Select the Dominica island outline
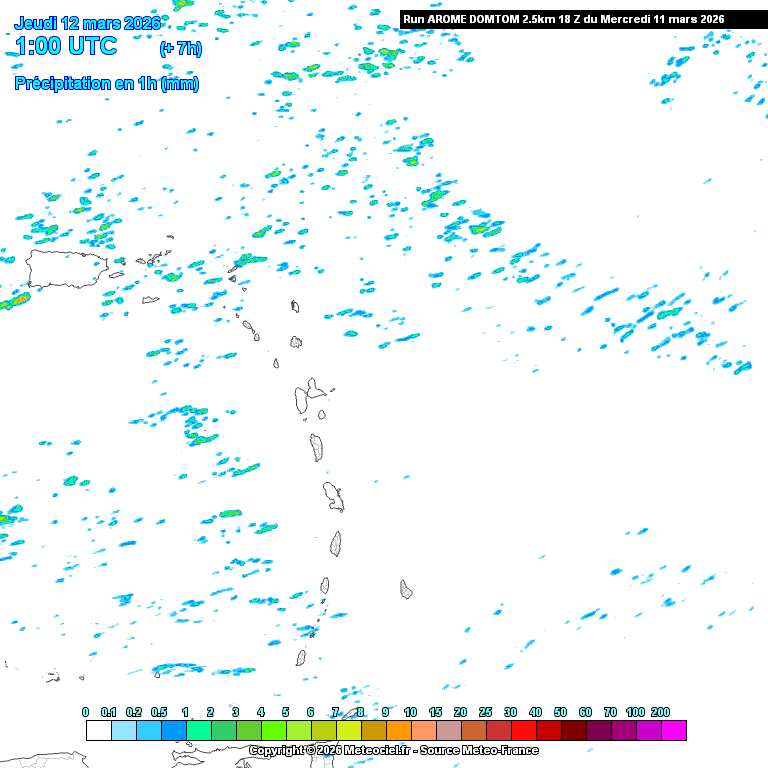768x768 pixels. (317, 447)
